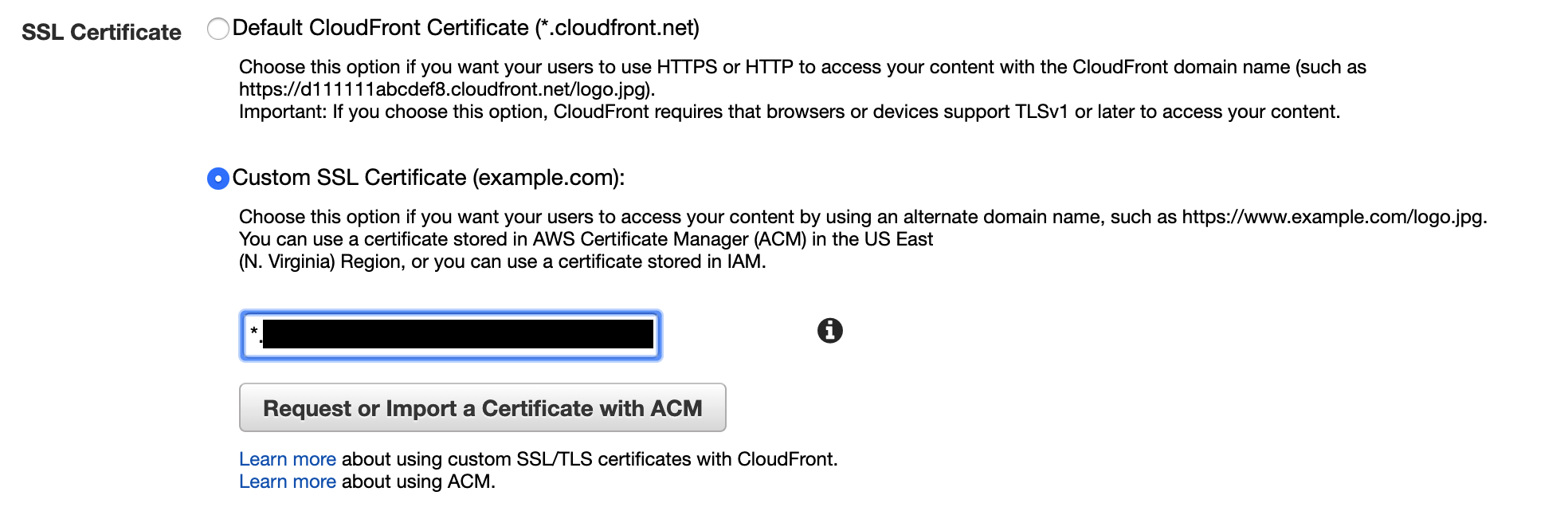Click the d111111abcdef8.cloudfront.net/logo.jpg example URL text

tap(447, 89)
